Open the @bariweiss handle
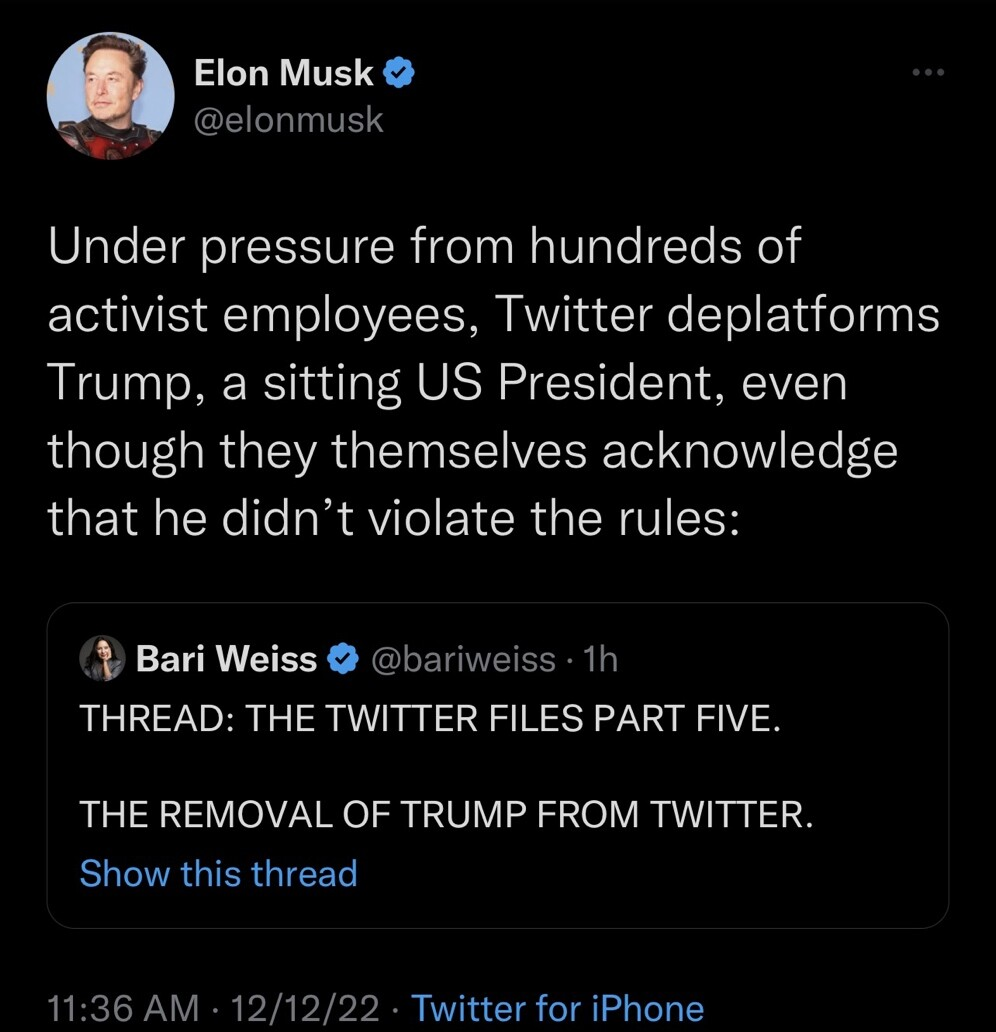This screenshot has width=996, height=1032. pos(463,659)
